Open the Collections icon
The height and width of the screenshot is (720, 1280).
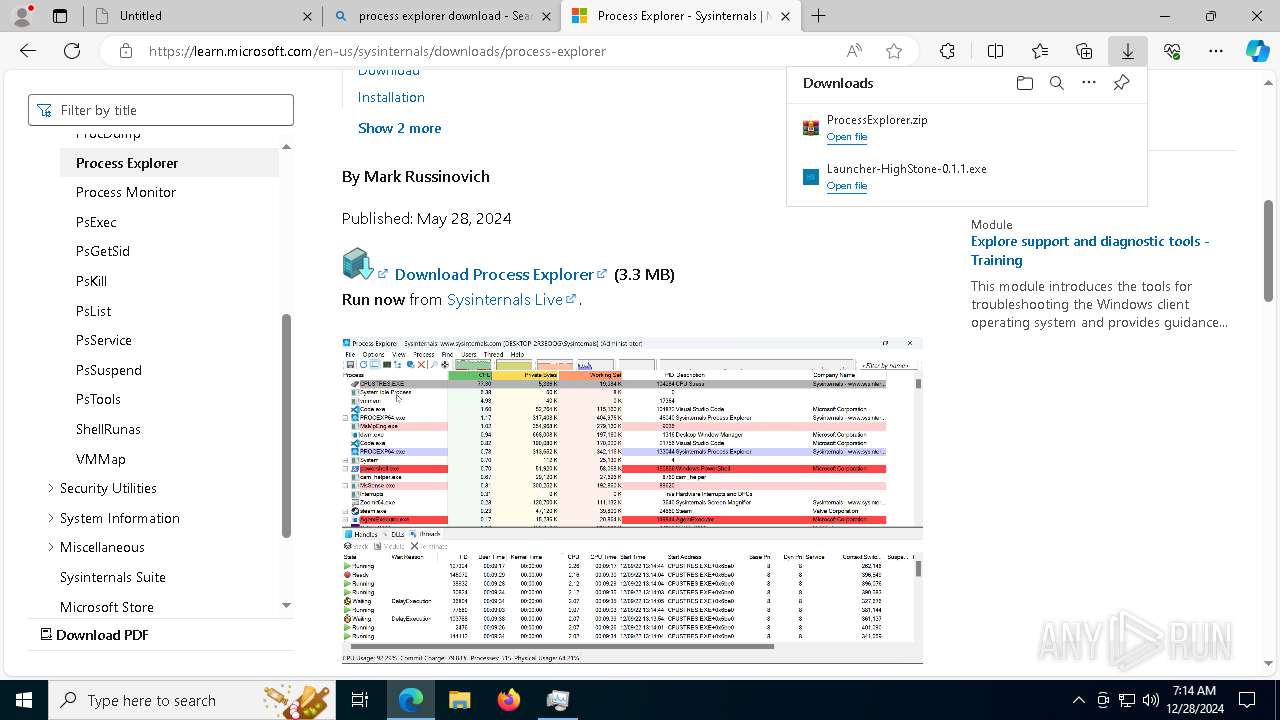pos(1084,51)
